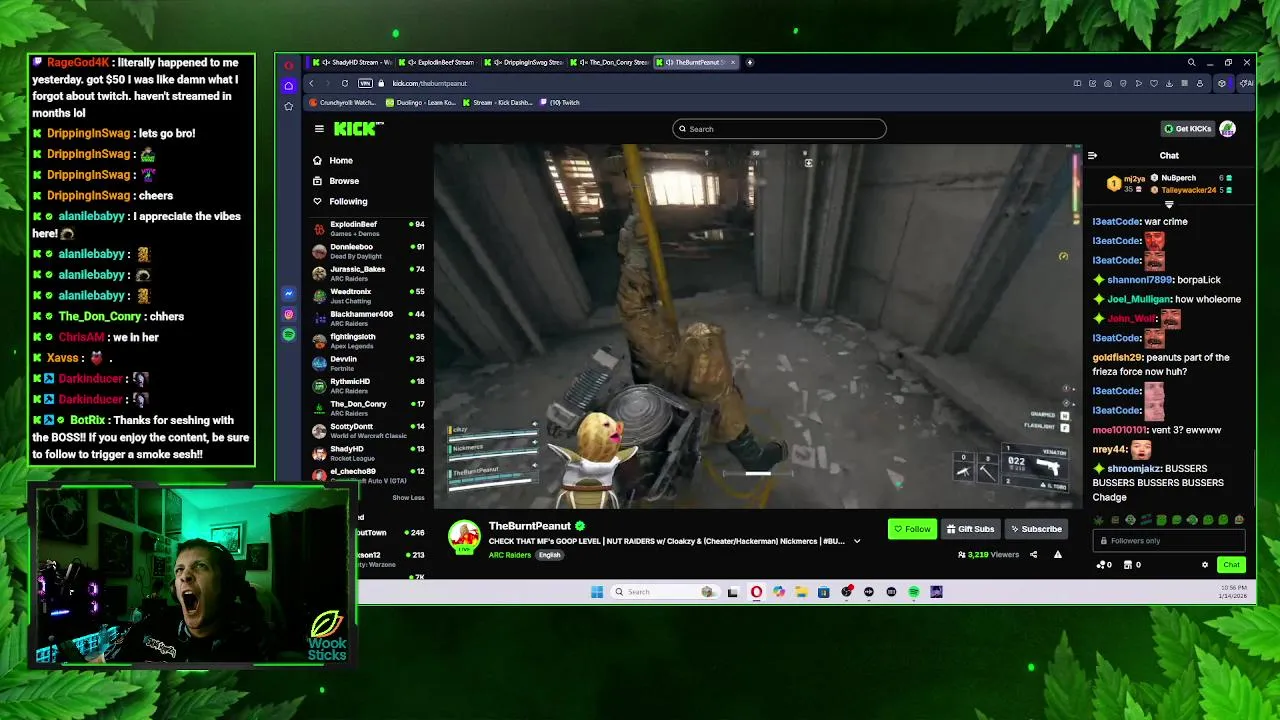
Task: Open Jurassic_Bakes channel in sidebar
Action: [368, 273]
